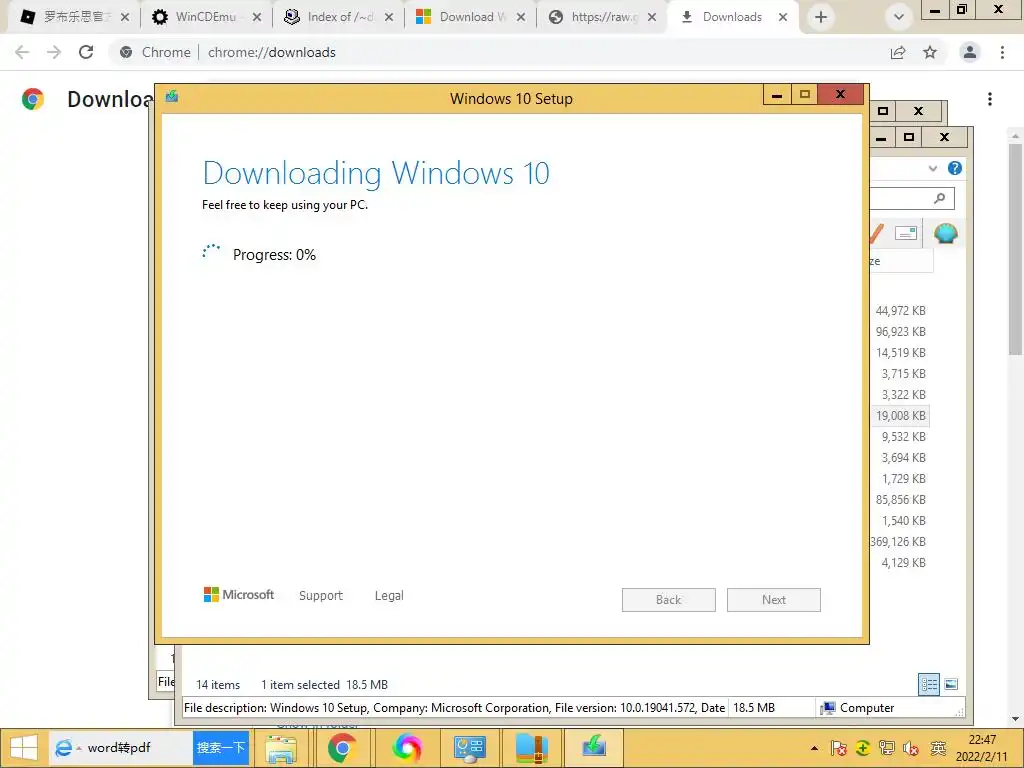Close the https://raw tab
The width and height of the screenshot is (1024, 768).
tap(652, 18)
